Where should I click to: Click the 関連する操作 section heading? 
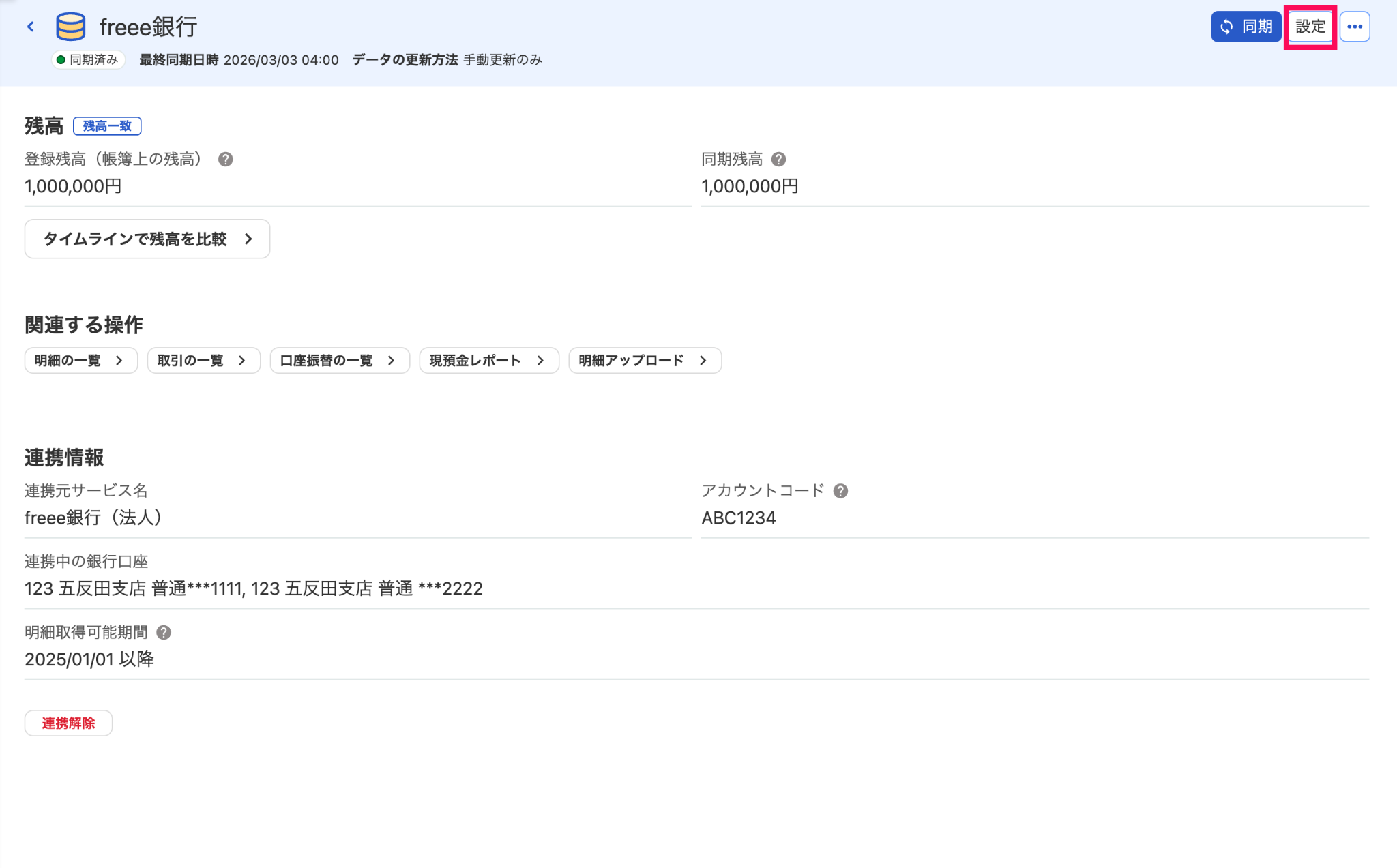(84, 325)
